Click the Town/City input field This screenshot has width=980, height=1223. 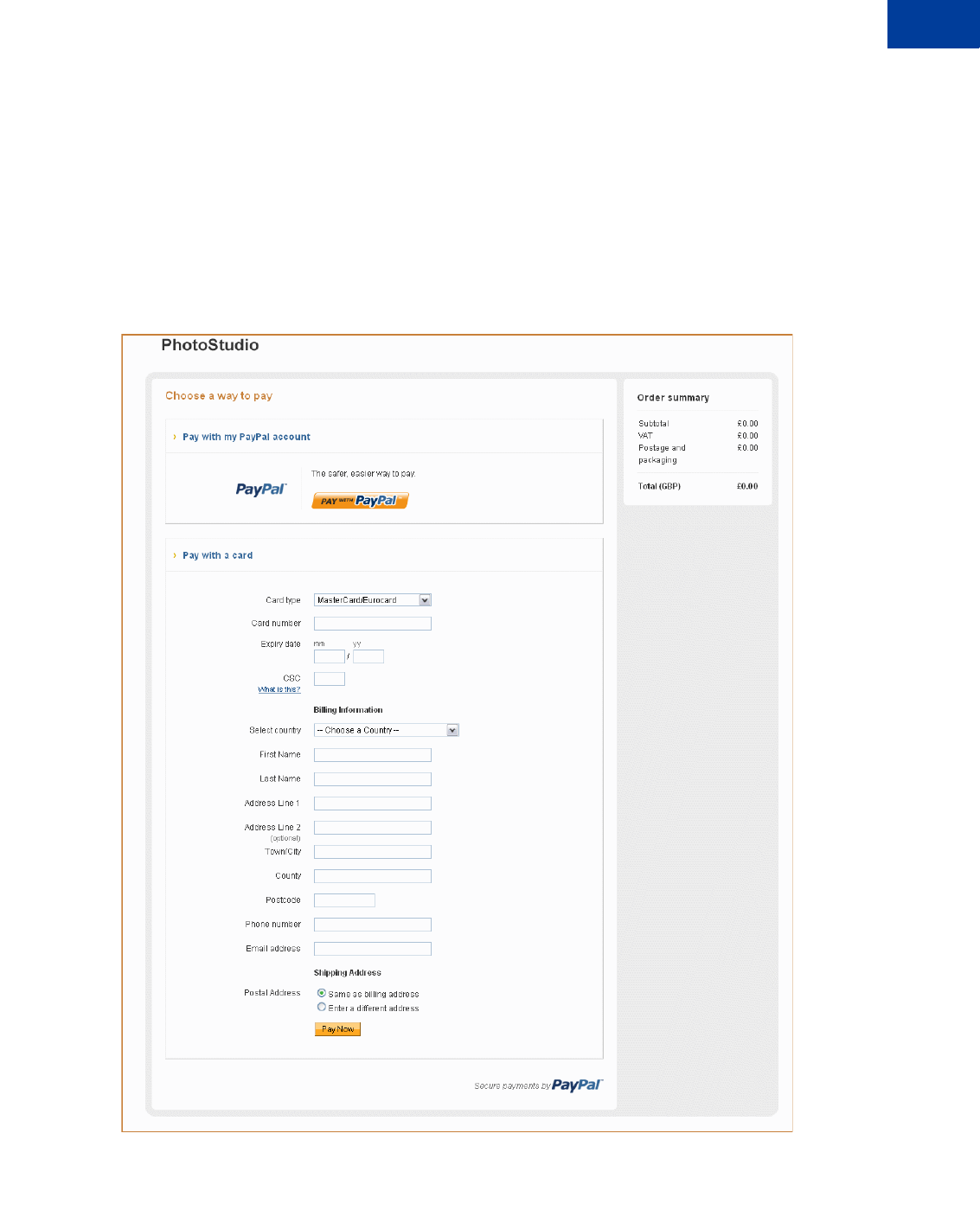pyautogui.click(x=373, y=852)
